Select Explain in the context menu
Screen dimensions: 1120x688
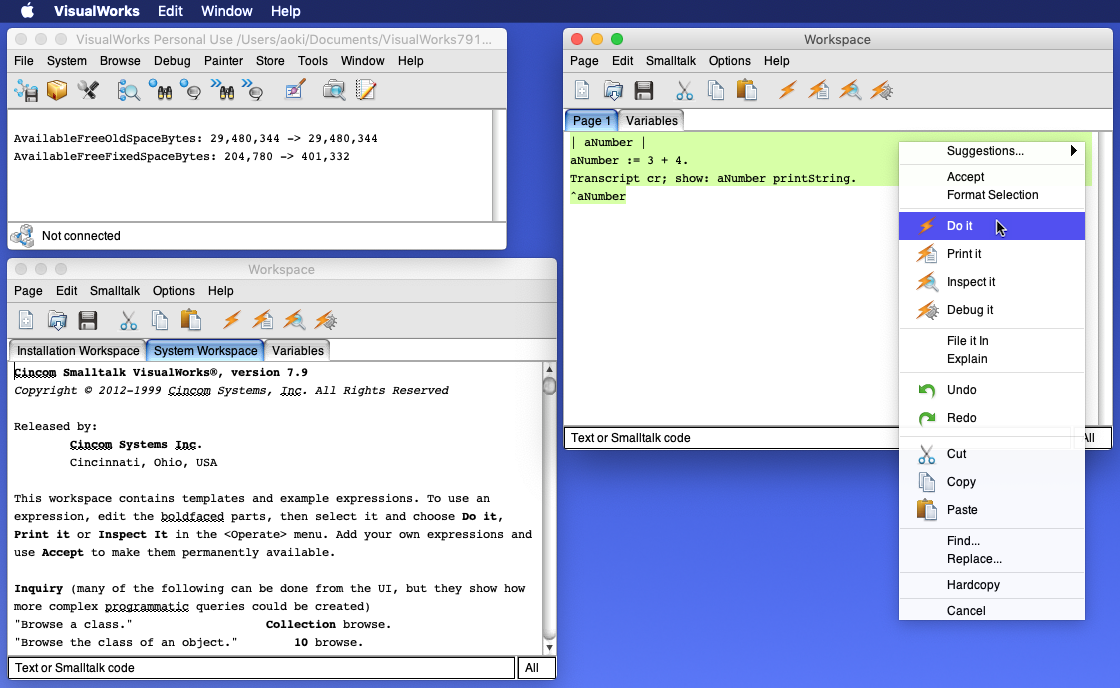click(991, 359)
